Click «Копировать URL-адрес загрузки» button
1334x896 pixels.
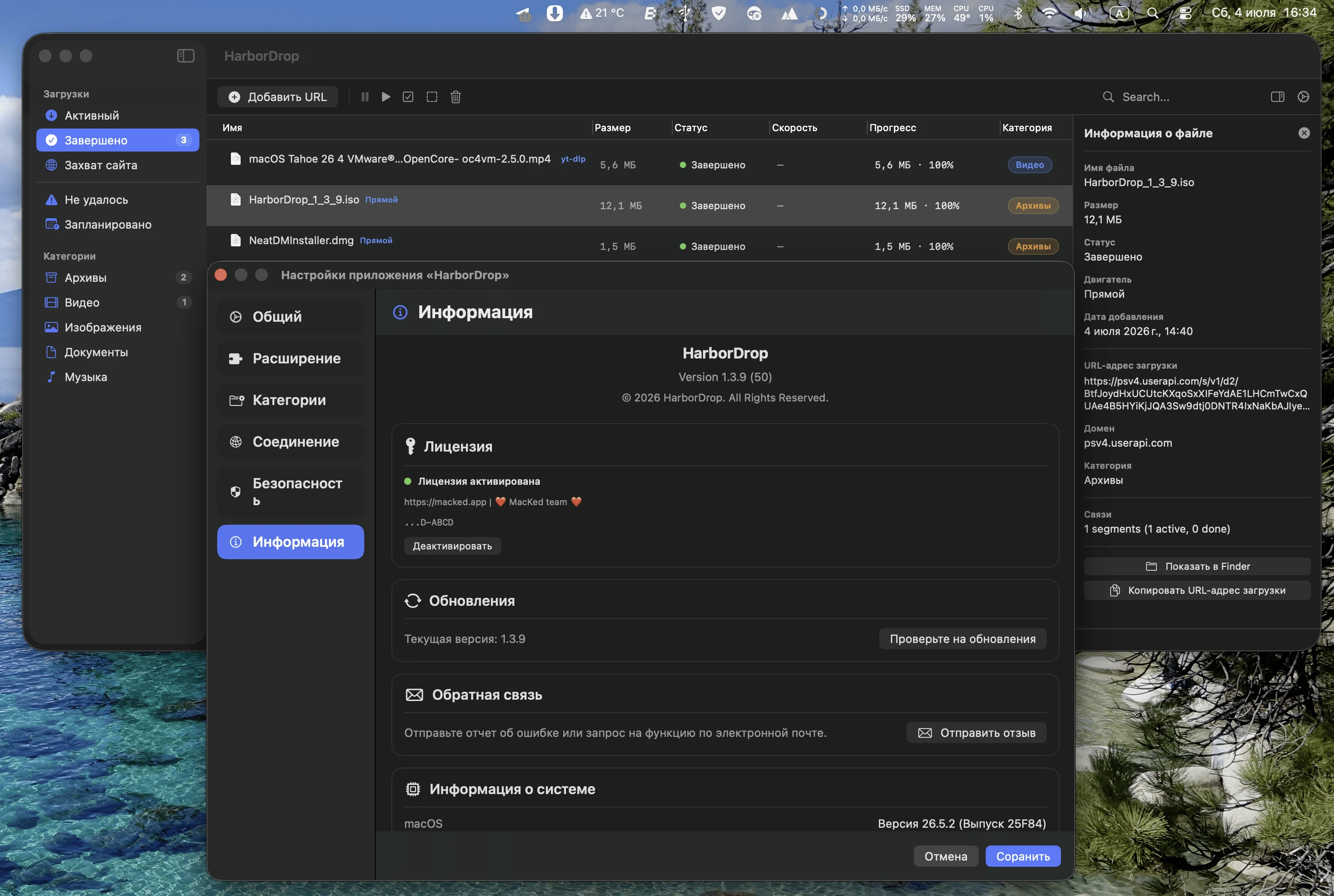click(1197, 590)
